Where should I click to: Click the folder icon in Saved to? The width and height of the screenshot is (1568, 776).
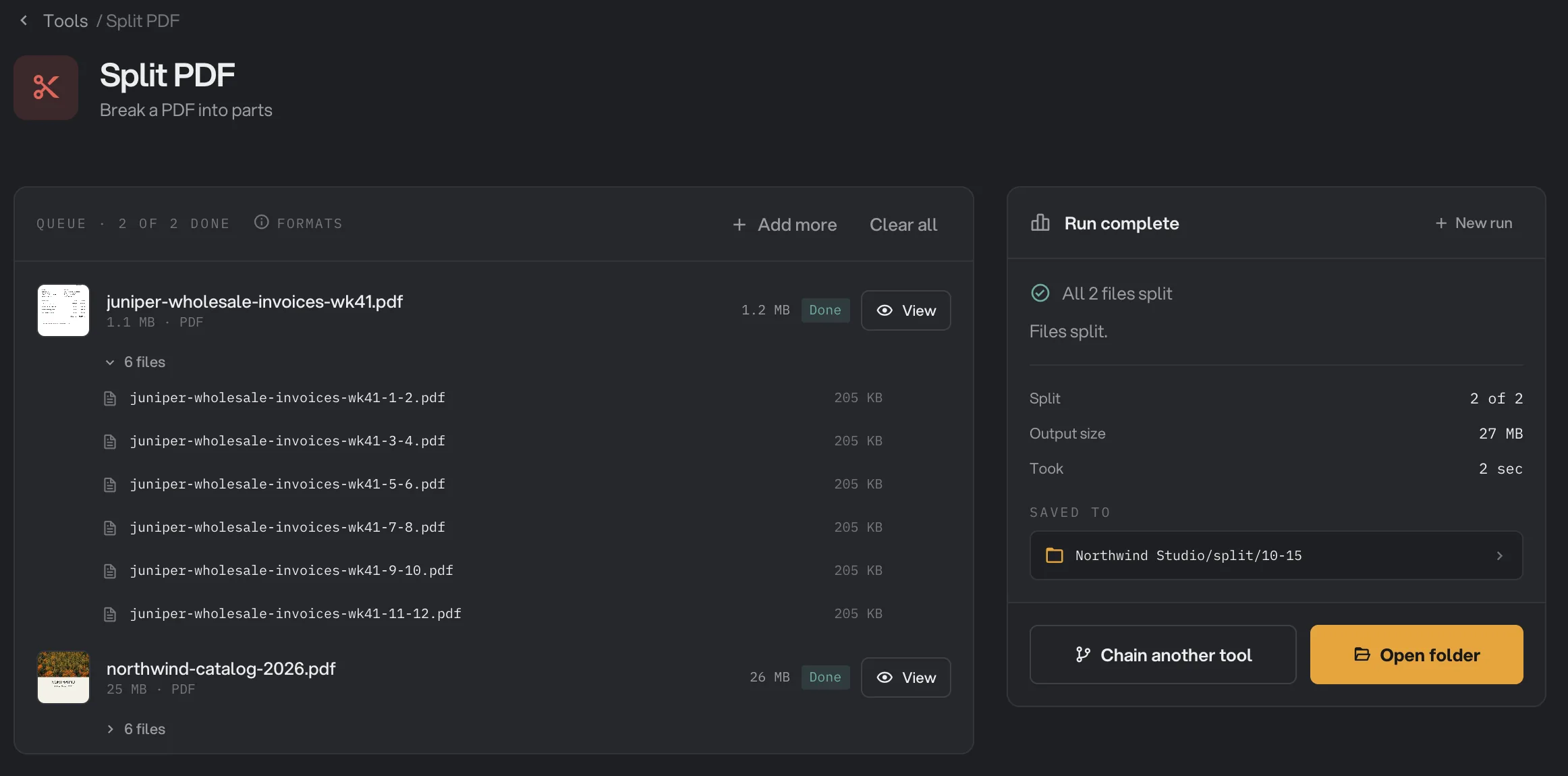click(1054, 555)
